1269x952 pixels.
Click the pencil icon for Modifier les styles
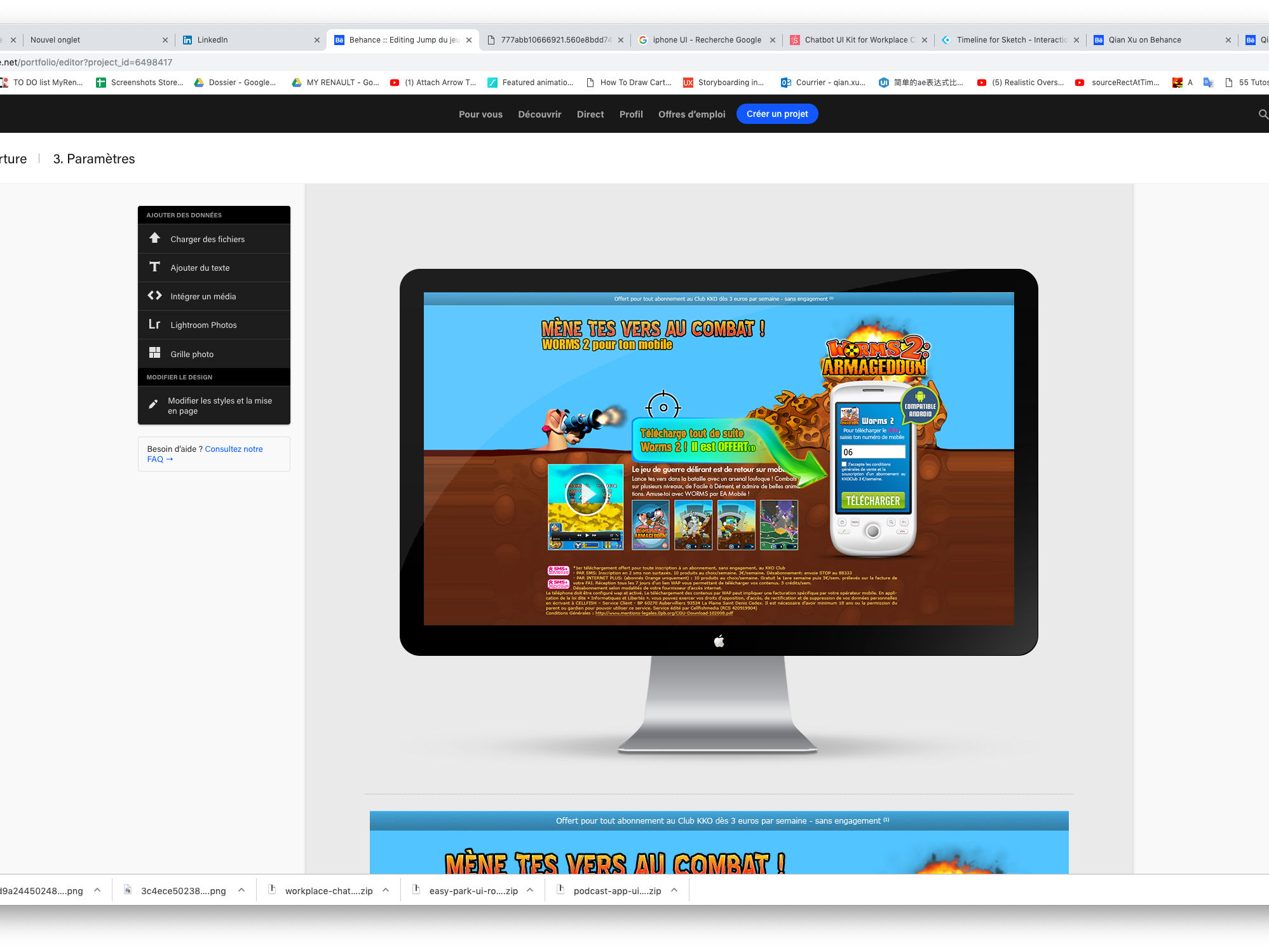(x=153, y=405)
